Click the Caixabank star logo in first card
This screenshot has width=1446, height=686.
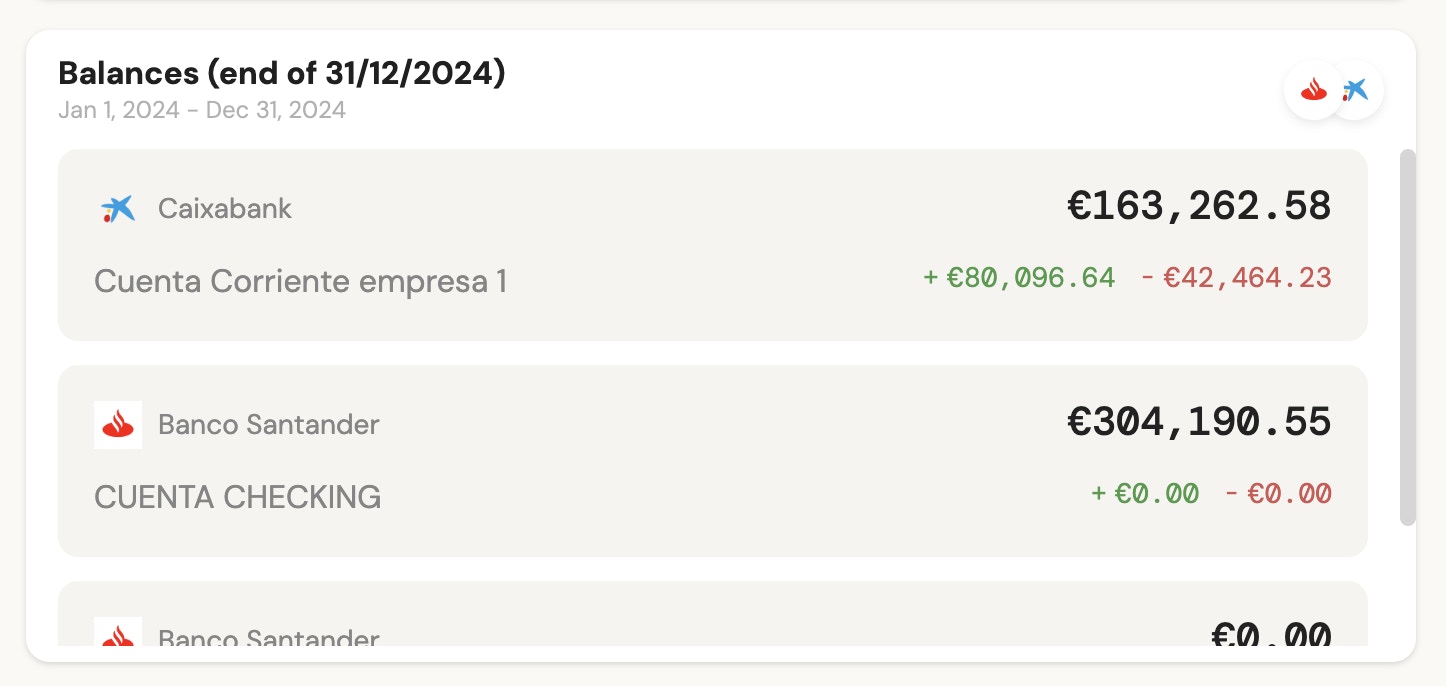point(118,209)
